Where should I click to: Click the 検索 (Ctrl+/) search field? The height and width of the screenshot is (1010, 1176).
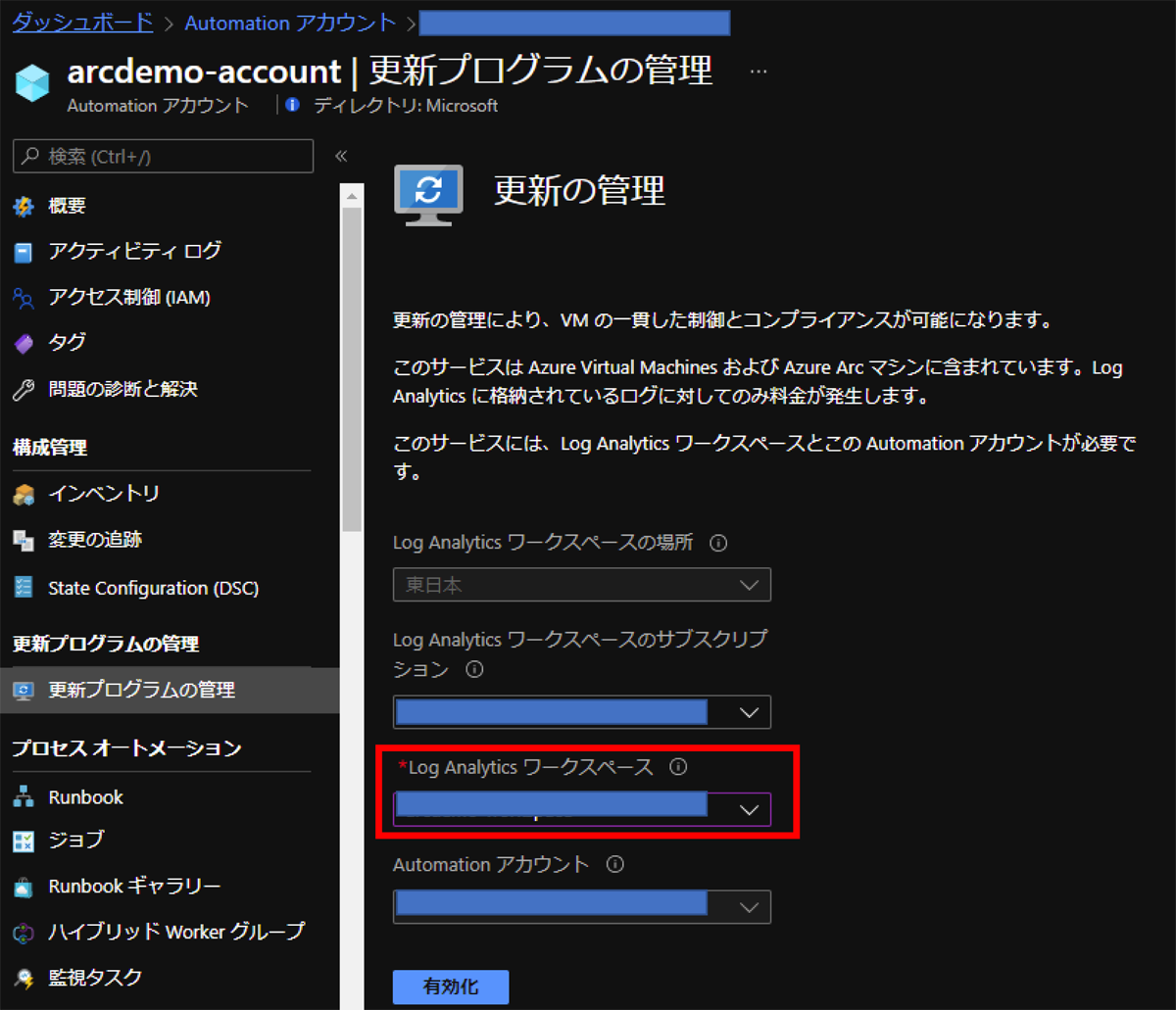[x=163, y=157]
